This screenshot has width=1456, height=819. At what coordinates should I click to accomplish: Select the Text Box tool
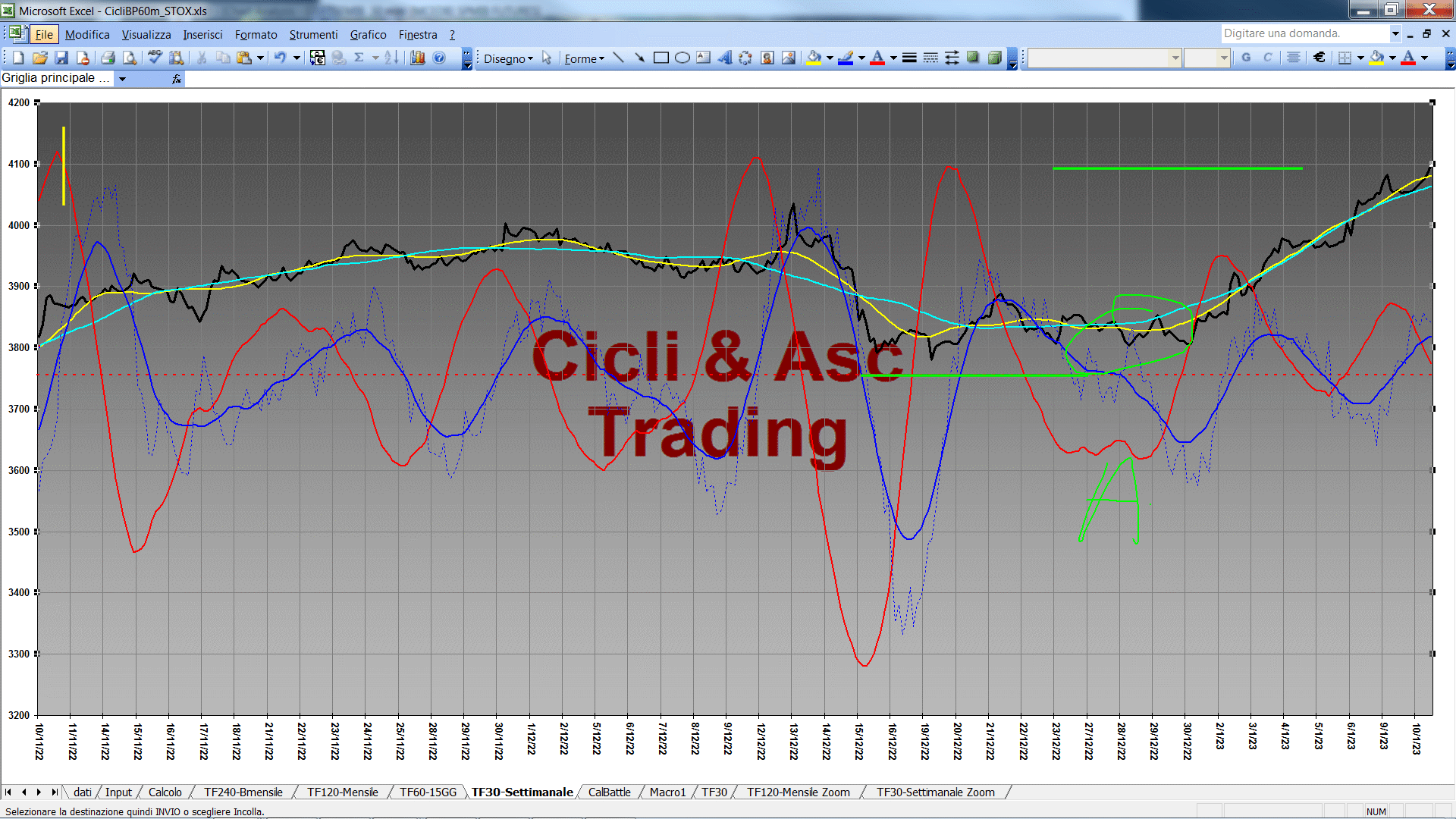coord(704,58)
